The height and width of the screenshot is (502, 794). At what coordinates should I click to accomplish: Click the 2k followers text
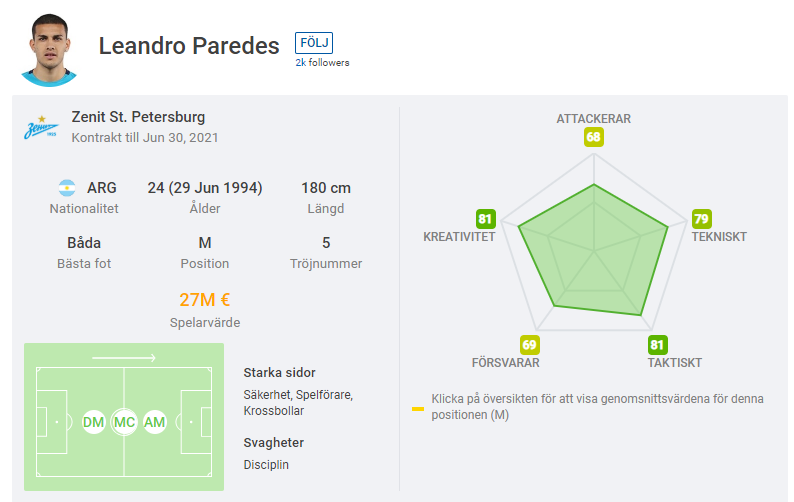click(x=322, y=62)
